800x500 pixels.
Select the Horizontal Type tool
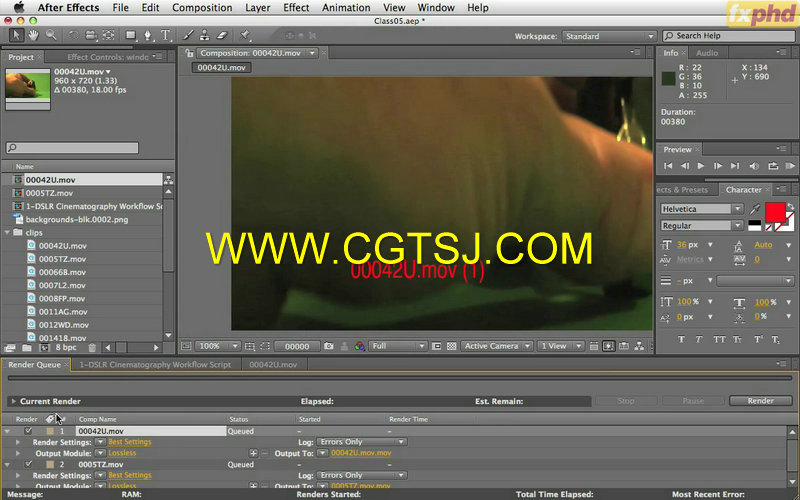click(165, 35)
